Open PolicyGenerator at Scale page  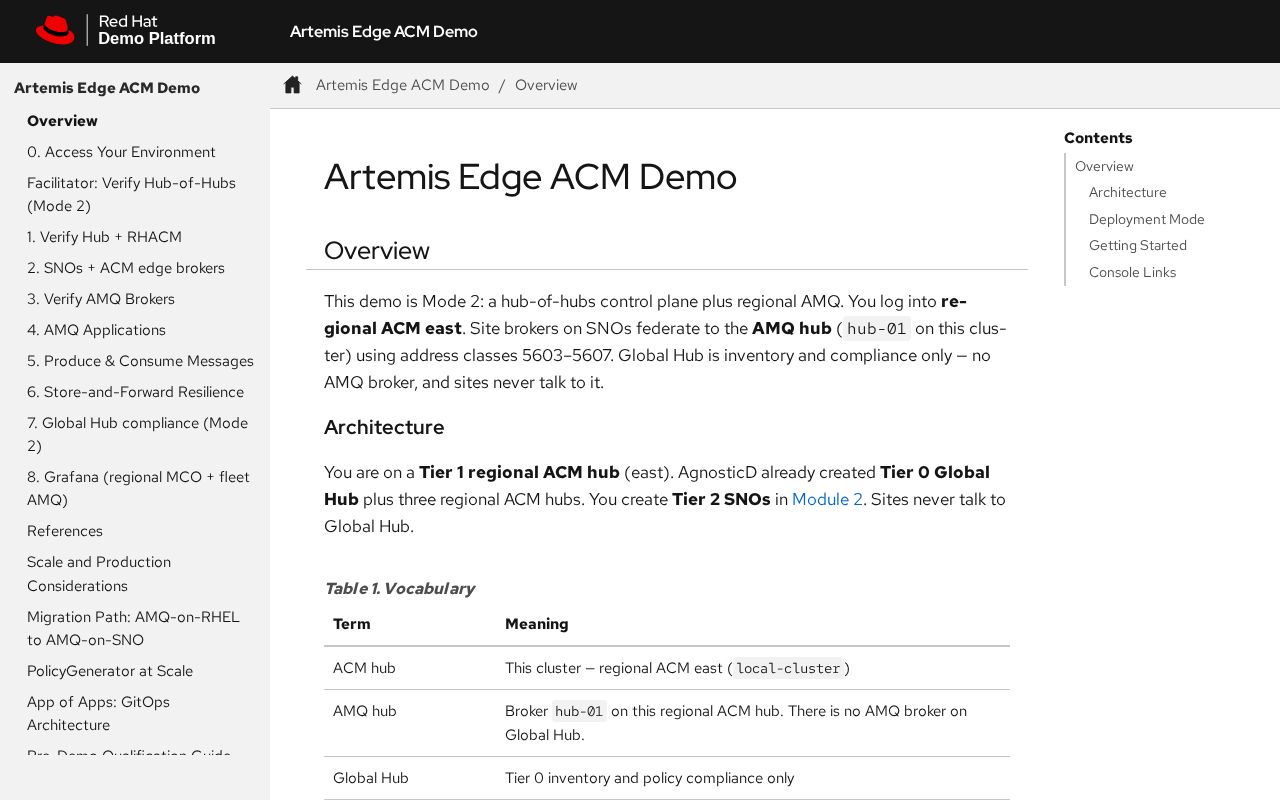[110, 671]
